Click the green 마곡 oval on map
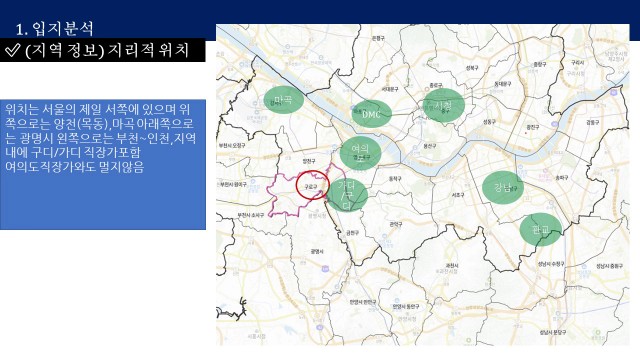Viewport: 640px width, 360px height. pos(283,100)
